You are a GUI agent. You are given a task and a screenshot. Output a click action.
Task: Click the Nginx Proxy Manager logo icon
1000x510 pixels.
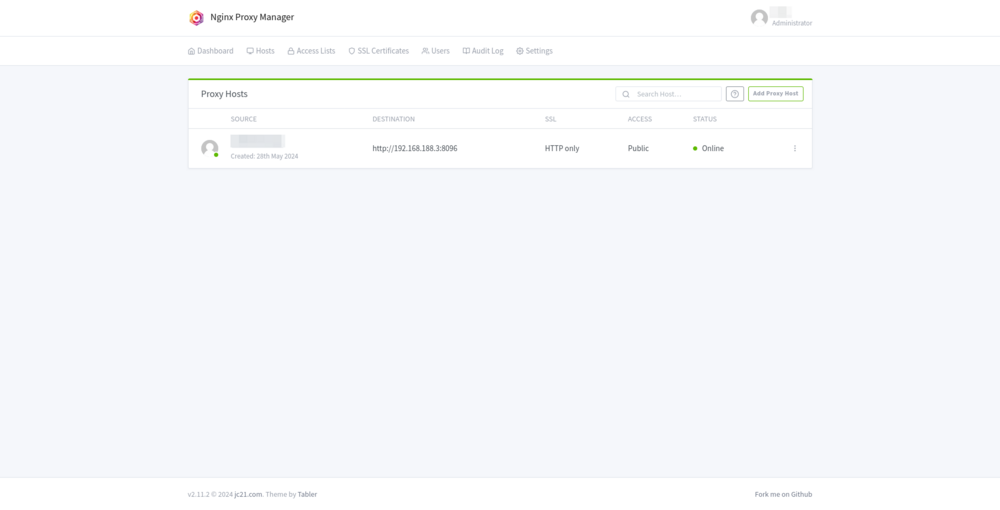pos(196,18)
